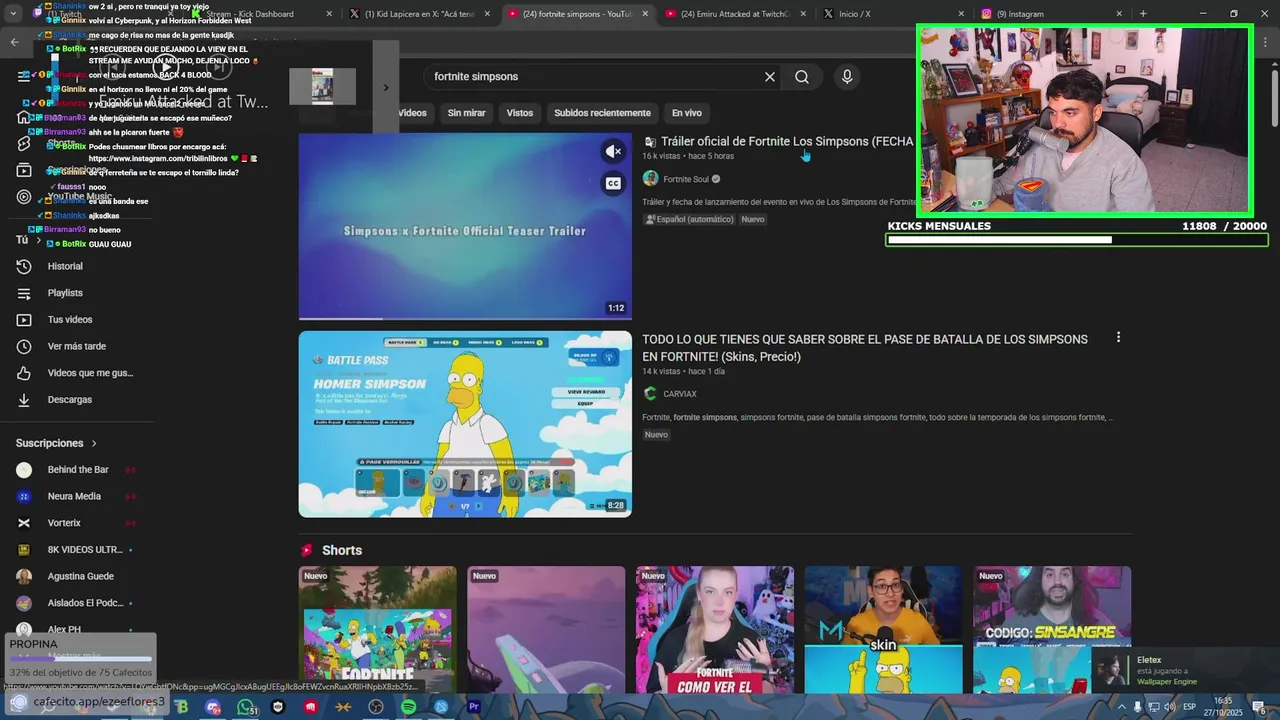Open 'Tráiler oficial de Fortnite Los Simpsons' title

787,142
